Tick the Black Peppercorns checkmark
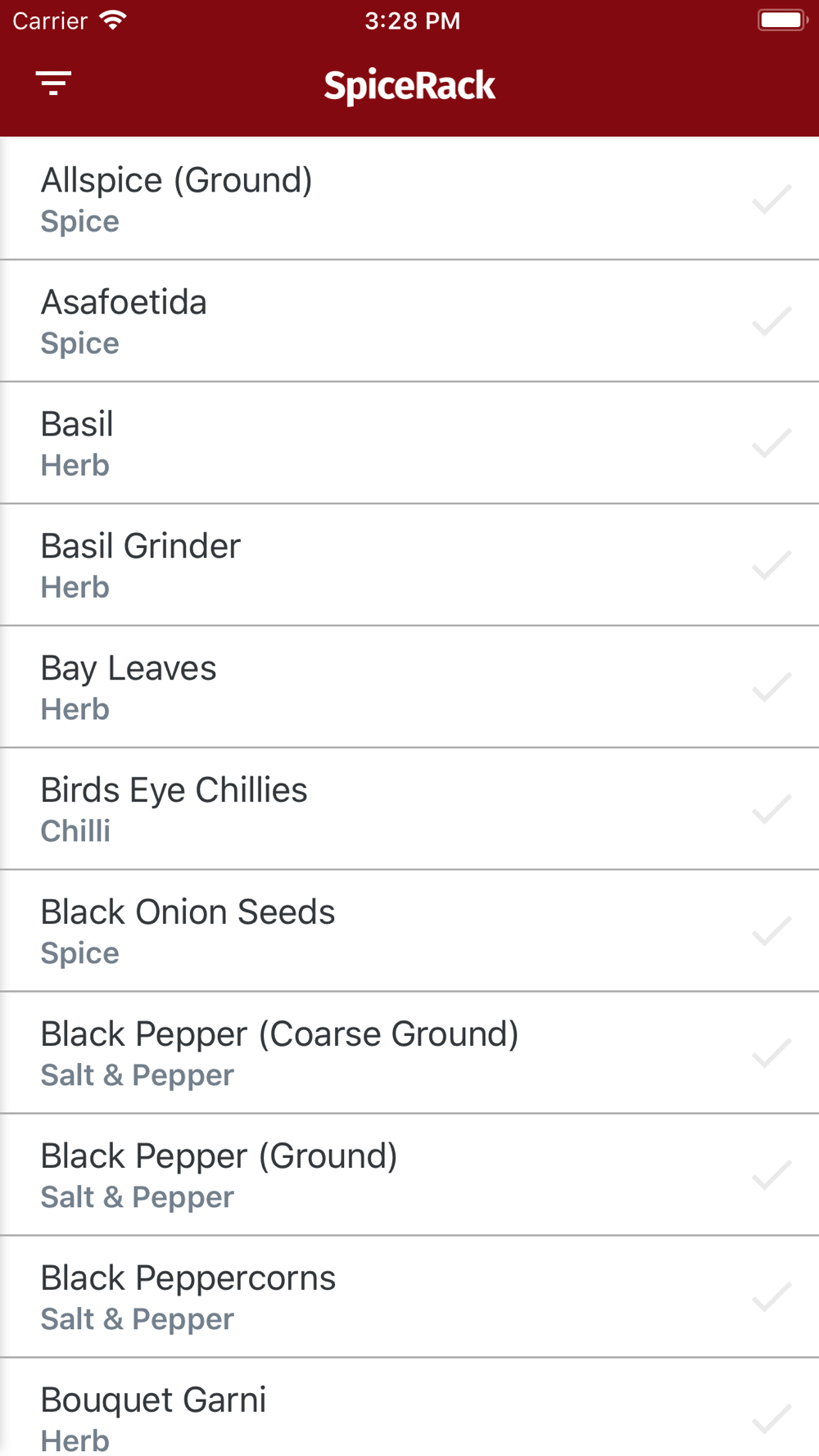Screen dimensions: 819x1456 click(x=771, y=1297)
